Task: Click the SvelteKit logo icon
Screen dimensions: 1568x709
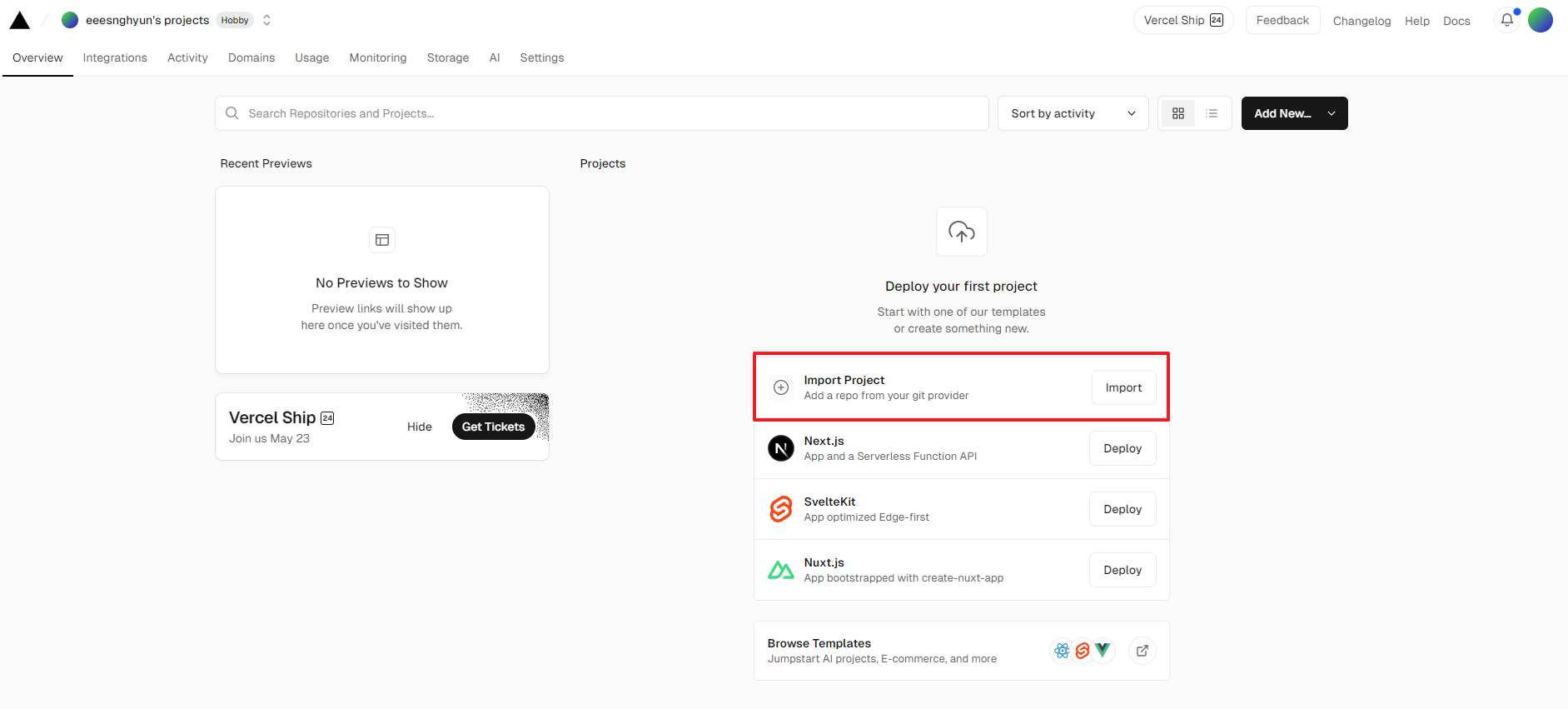Action: coord(781,509)
